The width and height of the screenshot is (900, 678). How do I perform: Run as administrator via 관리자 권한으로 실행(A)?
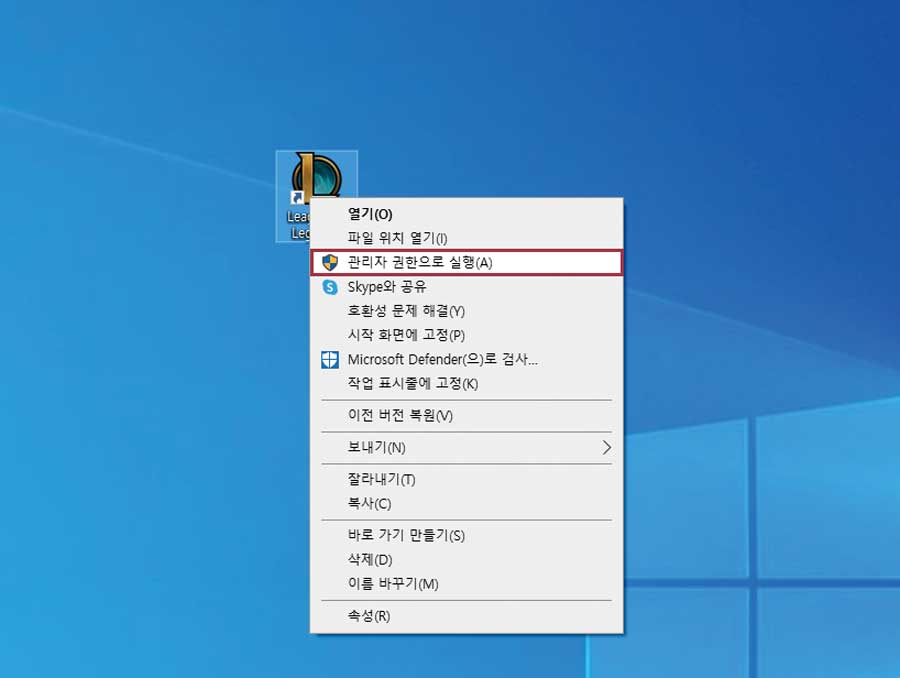(x=466, y=263)
